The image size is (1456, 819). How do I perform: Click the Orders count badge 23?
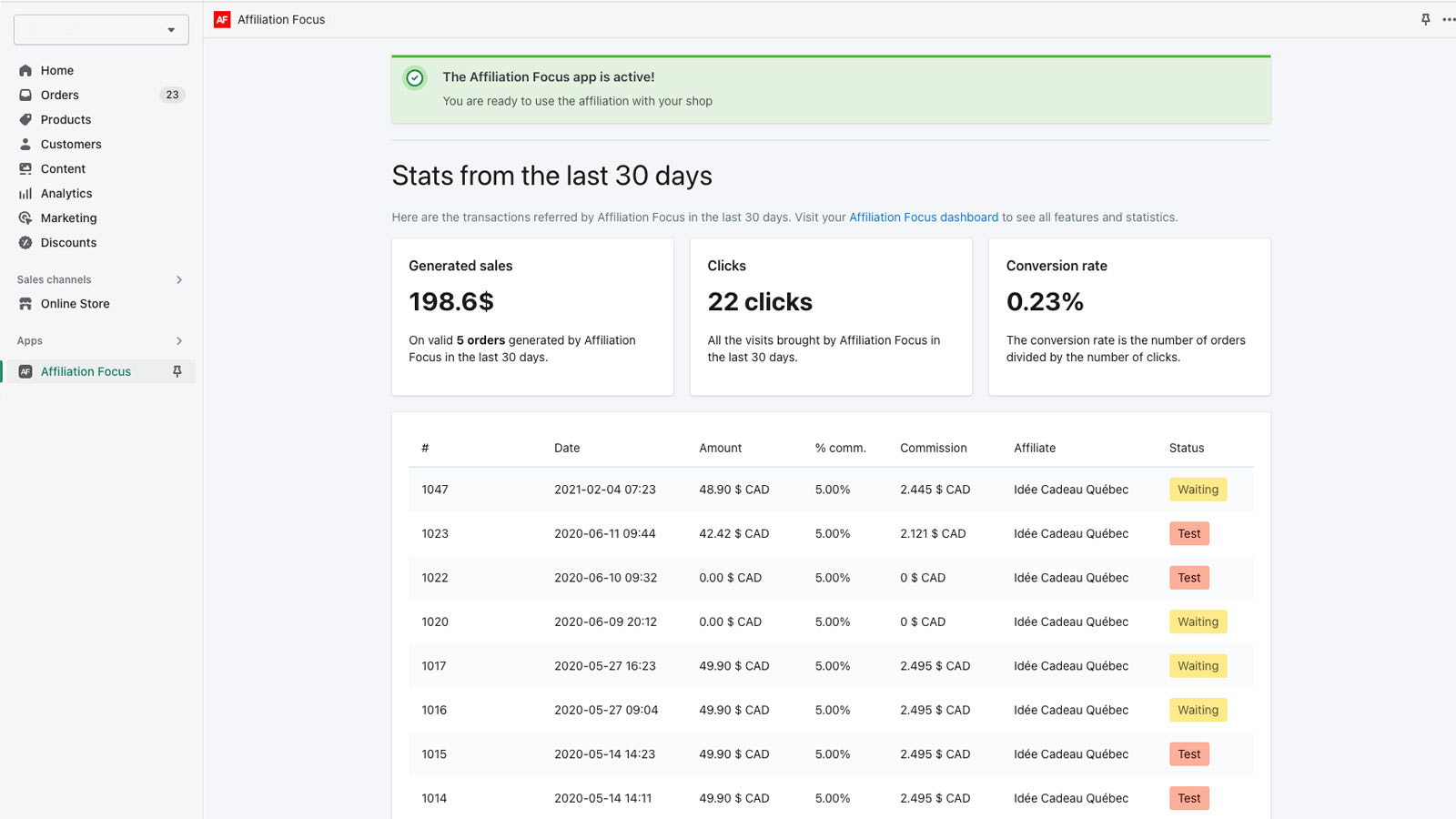click(x=172, y=95)
